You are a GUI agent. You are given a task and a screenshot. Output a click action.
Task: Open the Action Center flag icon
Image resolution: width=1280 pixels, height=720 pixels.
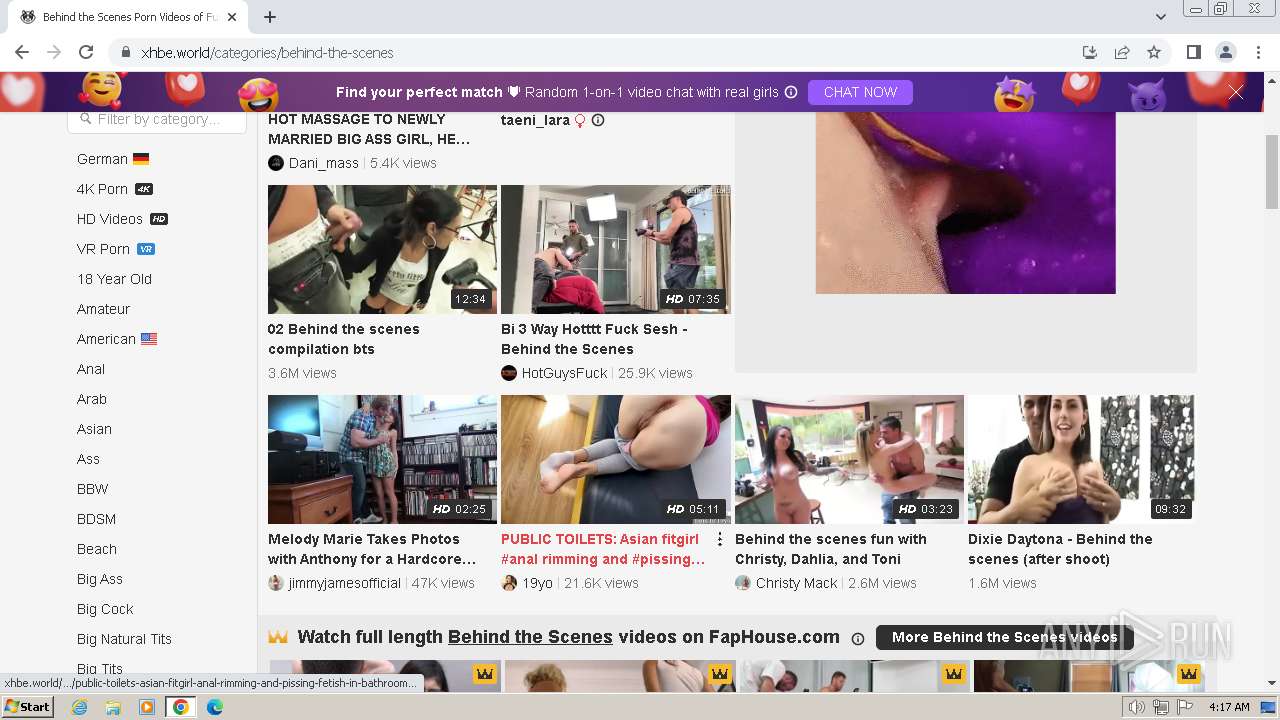click(1185, 707)
